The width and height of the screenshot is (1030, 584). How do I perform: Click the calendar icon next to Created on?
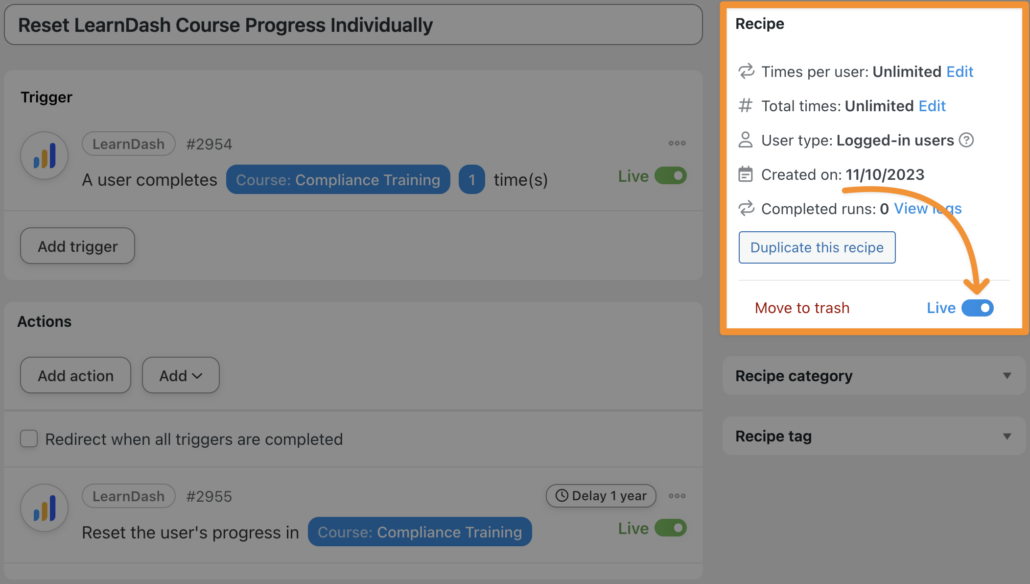745,173
